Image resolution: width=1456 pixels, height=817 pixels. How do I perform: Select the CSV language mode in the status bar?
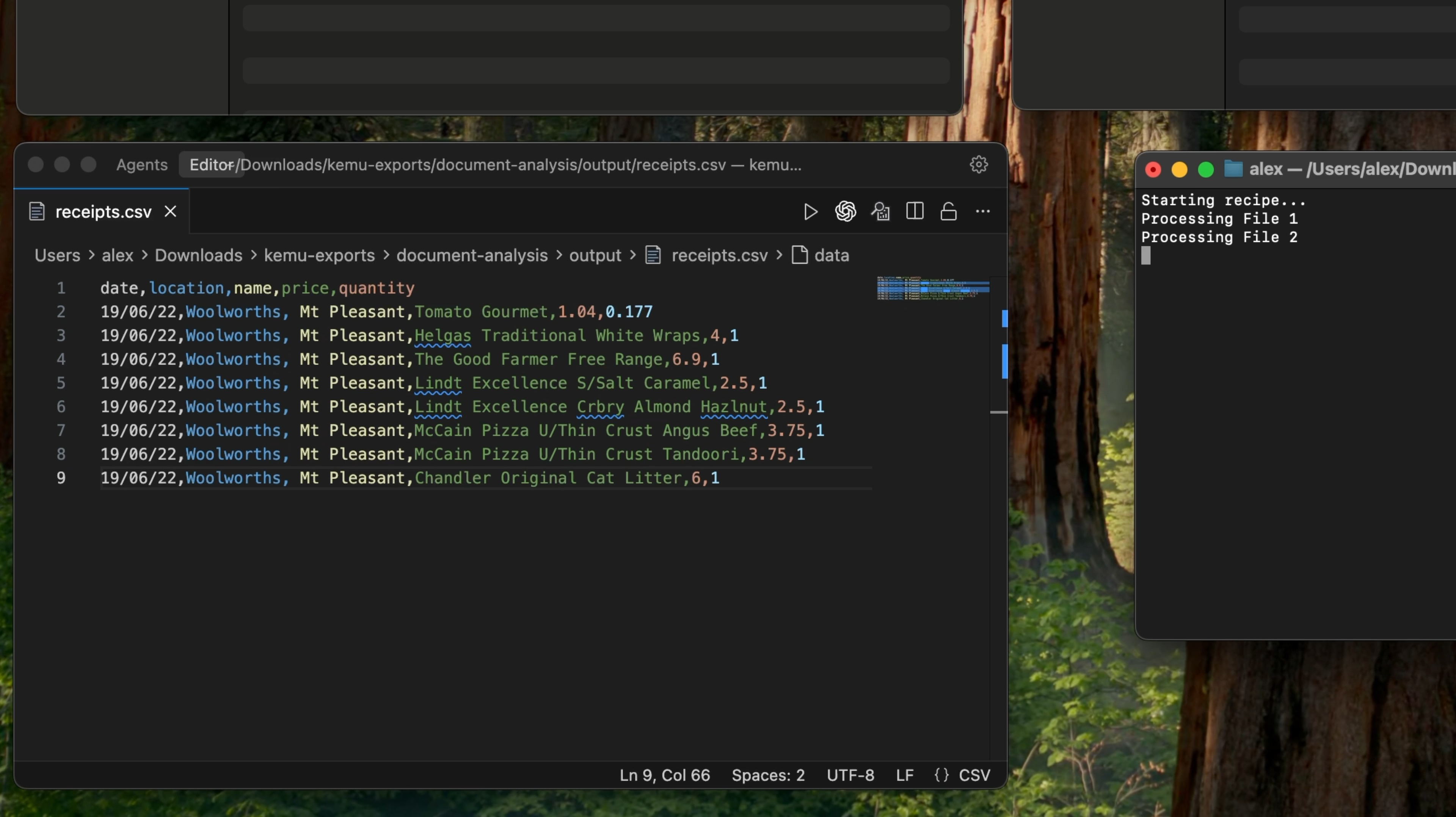975,775
